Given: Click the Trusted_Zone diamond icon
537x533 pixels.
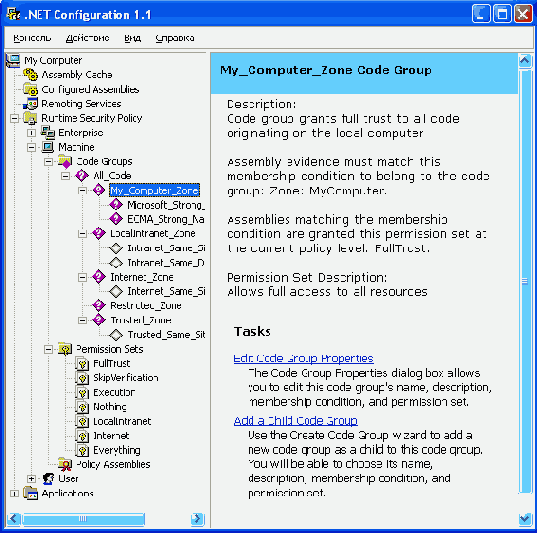Looking at the screenshot, I should click(x=99, y=320).
